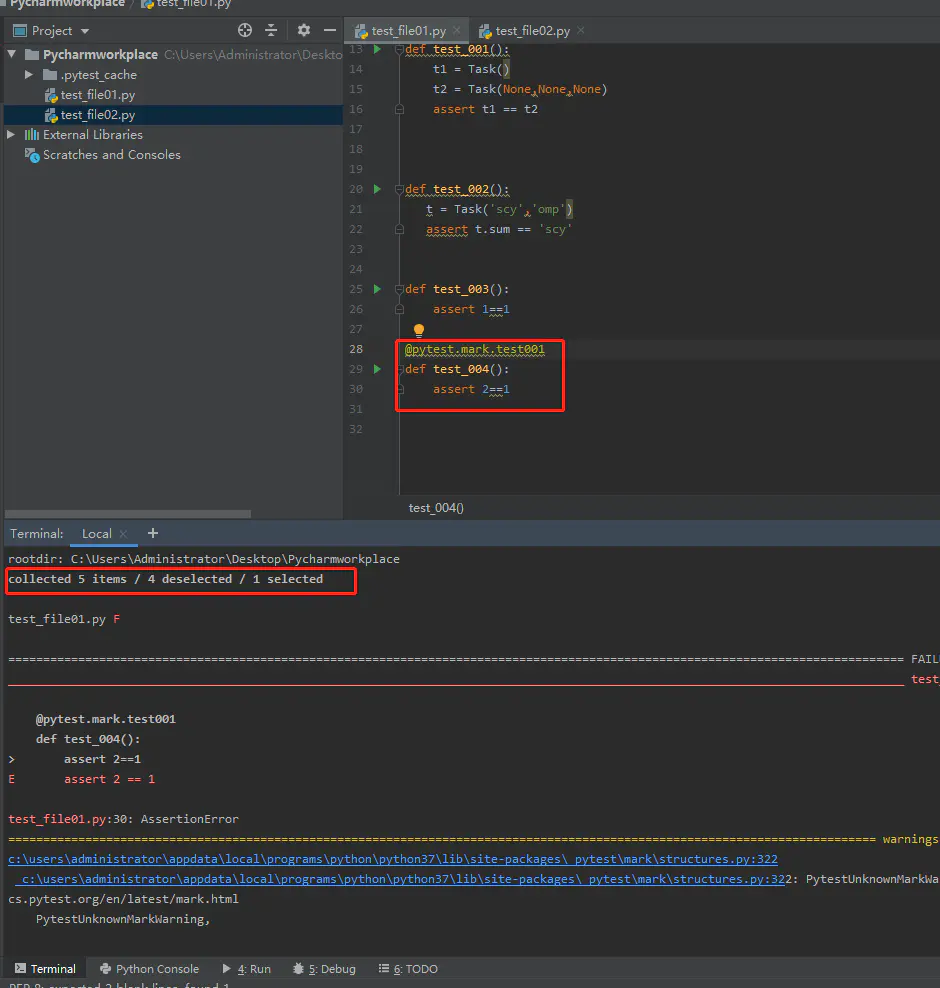Select test_file02.py in project tree
940x988 pixels.
pyautogui.click(x=98, y=115)
